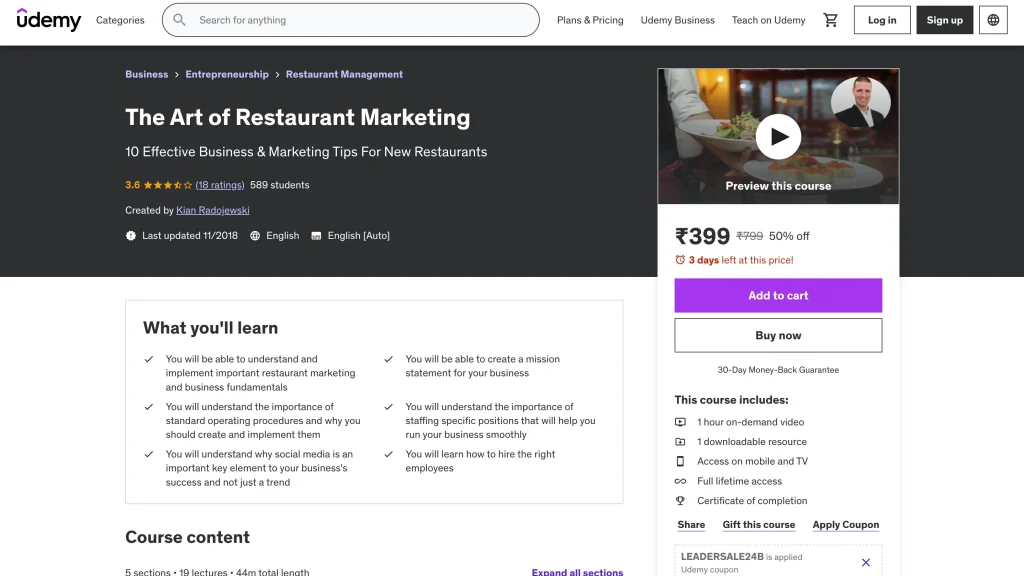Click Gift this course link

tap(759, 525)
